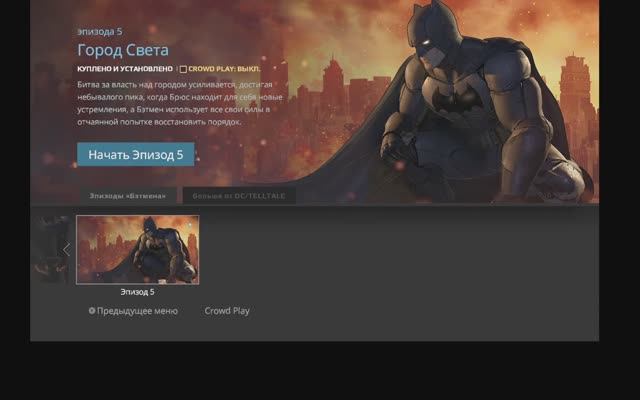Click the circle icon beside Предыдущее меню
The image size is (640, 400).
coord(92,311)
